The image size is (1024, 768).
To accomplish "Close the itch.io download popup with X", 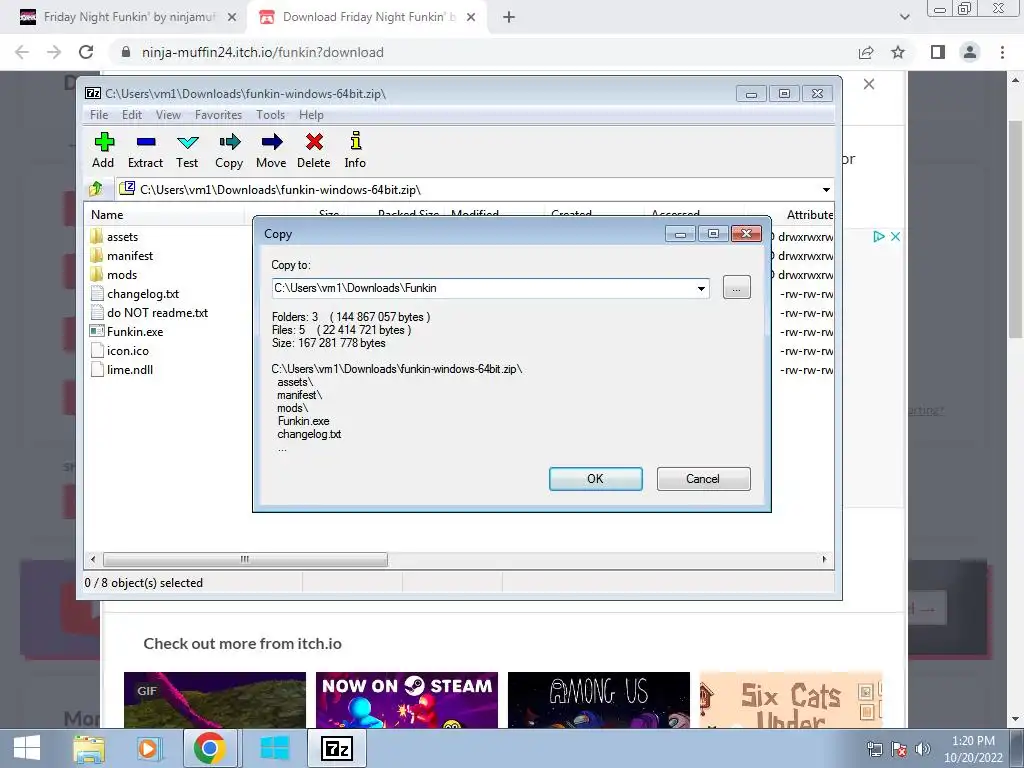I will pyautogui.click(x=869, y=84).
